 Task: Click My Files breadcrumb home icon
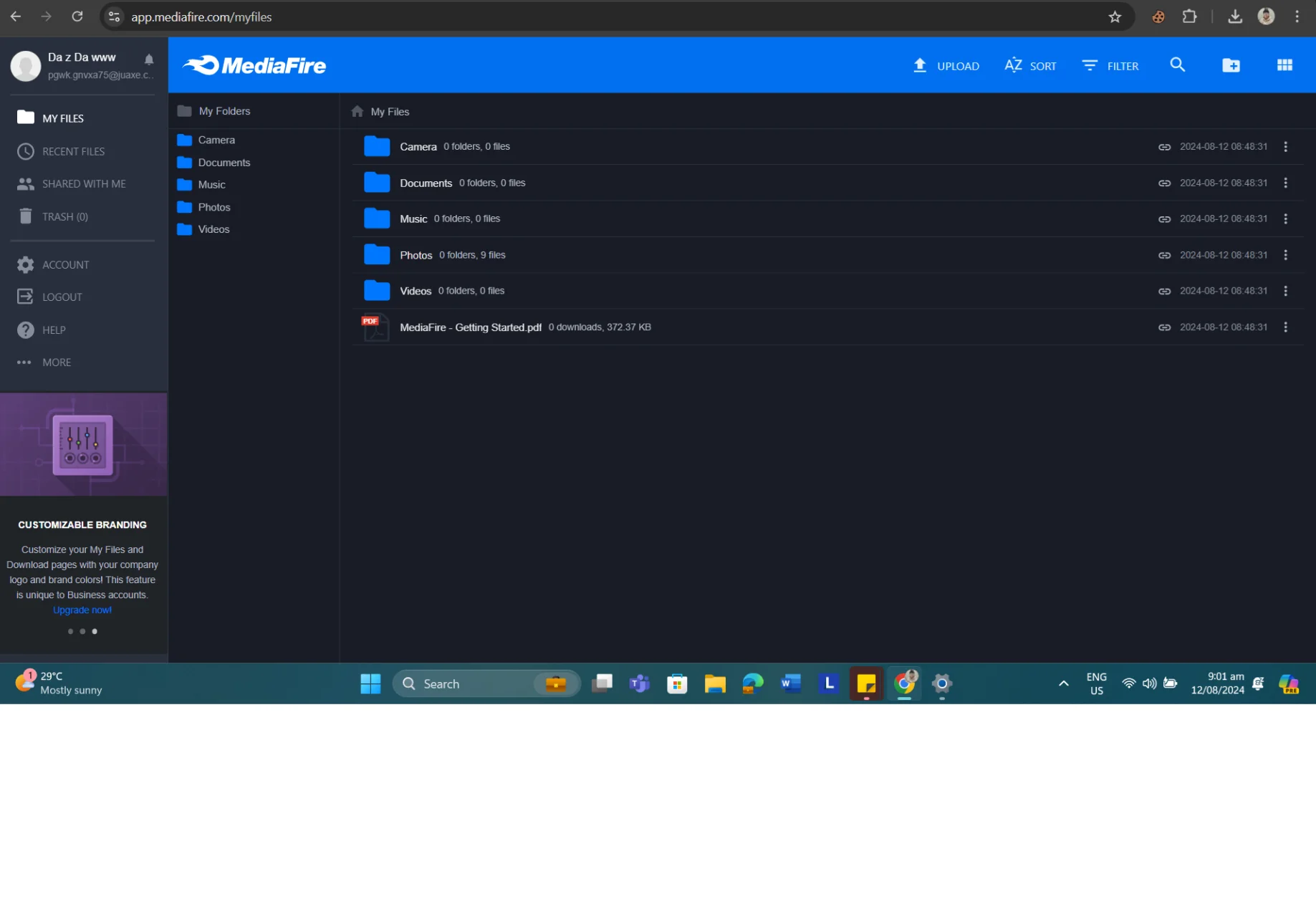357,112
